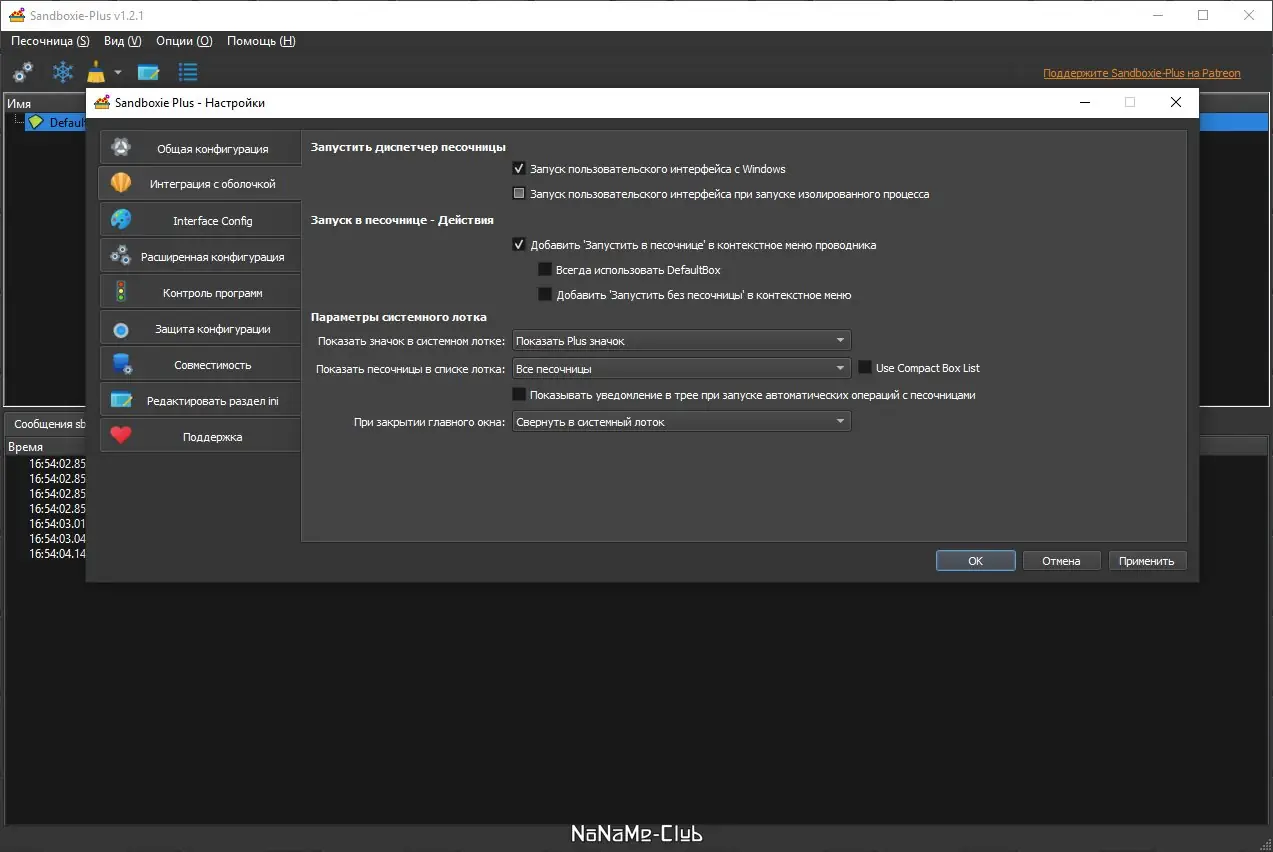This screenshot has width=1273, height=852.
Task: Click the list view icon in main toolbar
Action: tap(188, 72)
